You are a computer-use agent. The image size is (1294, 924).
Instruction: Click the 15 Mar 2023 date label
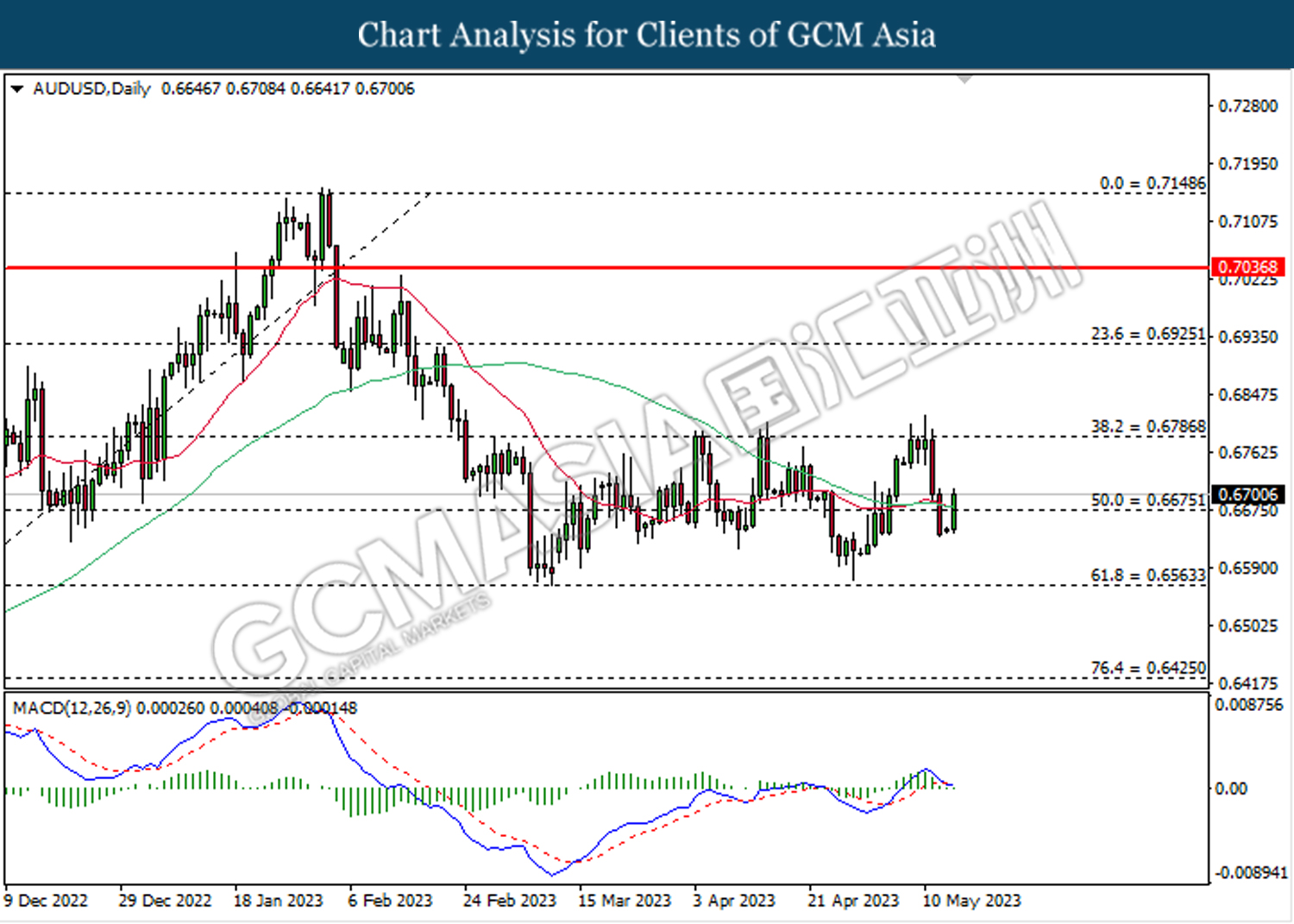625,901
